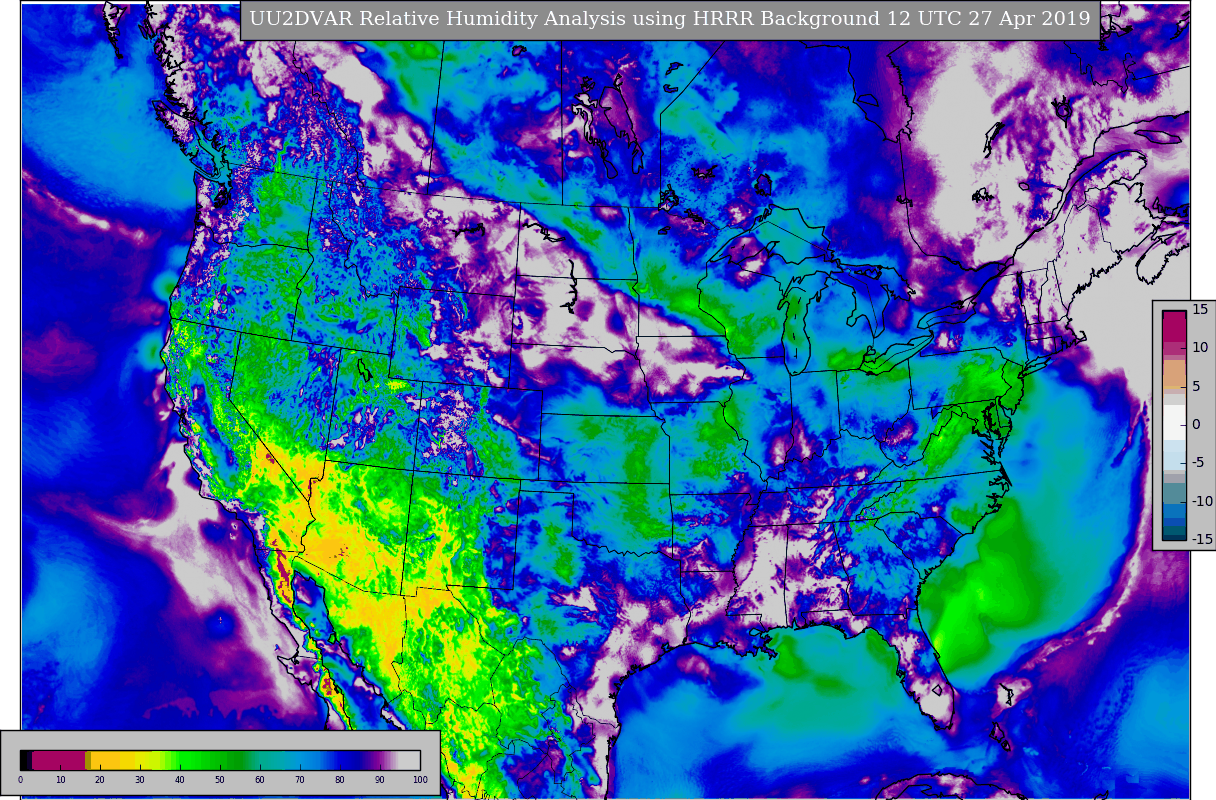1216x800 pixels.
Task: Click the '100' label on bottom humidity scale
Action: point(420,780)
